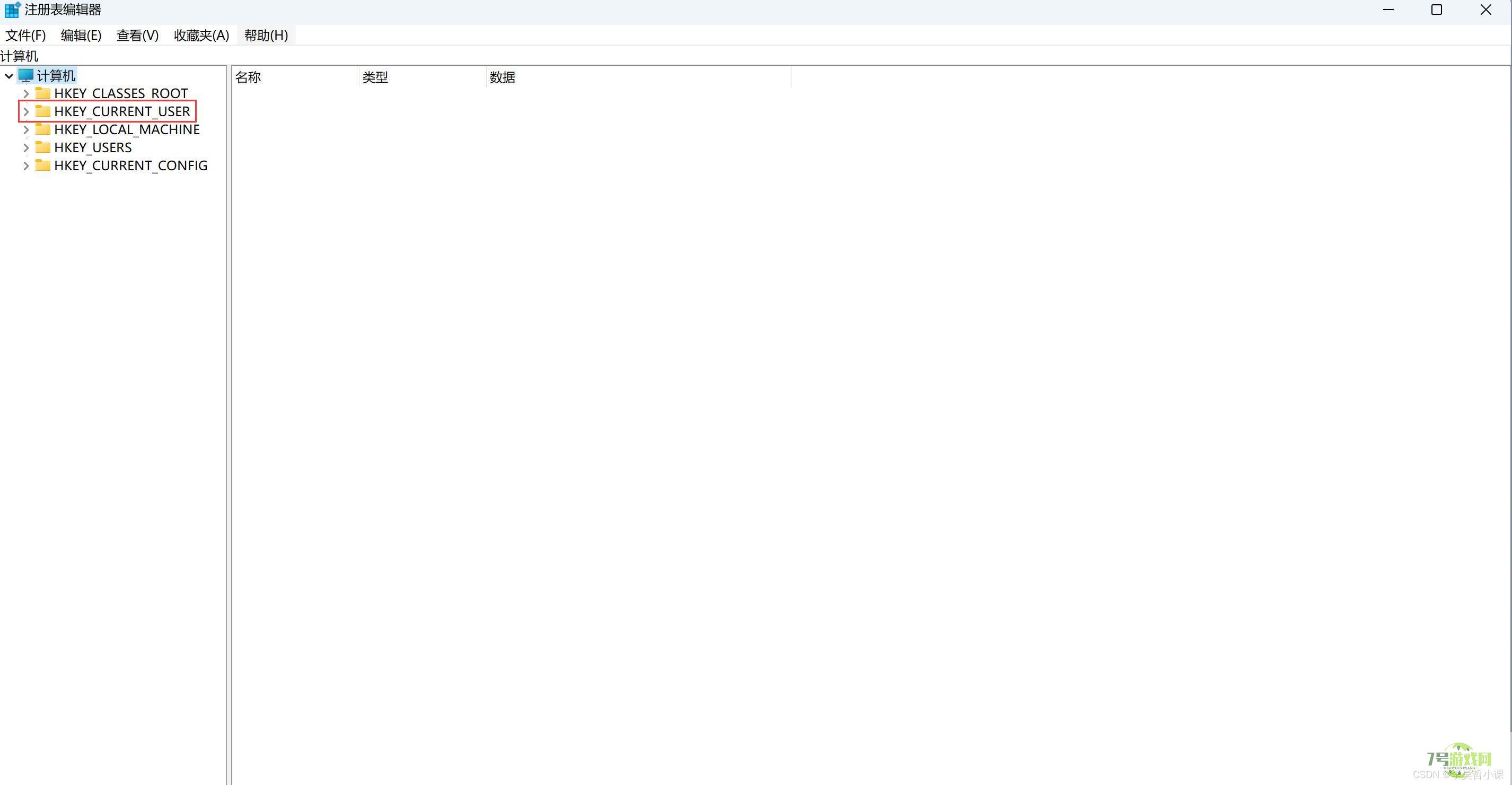This screenshot has height=785, width=1512.
Task: Select HKEY_CURRENT_CONFIG registry hive
Action: click(x=131, y=165)
